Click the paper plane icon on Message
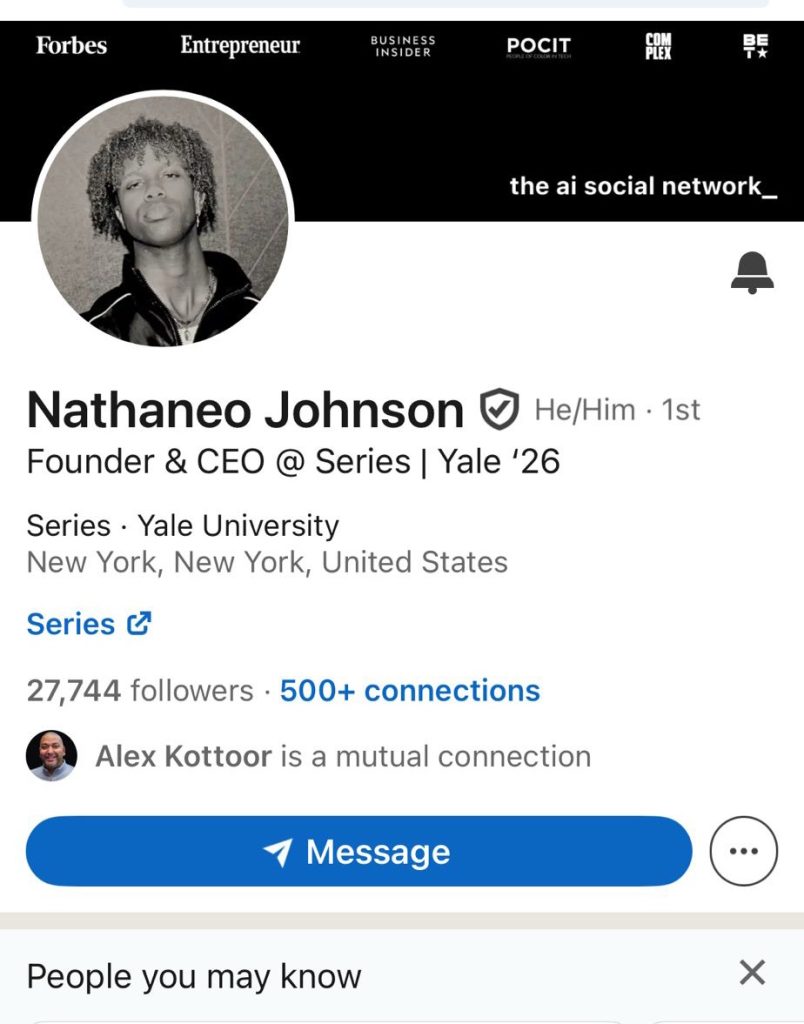 (x=278, y=852)
